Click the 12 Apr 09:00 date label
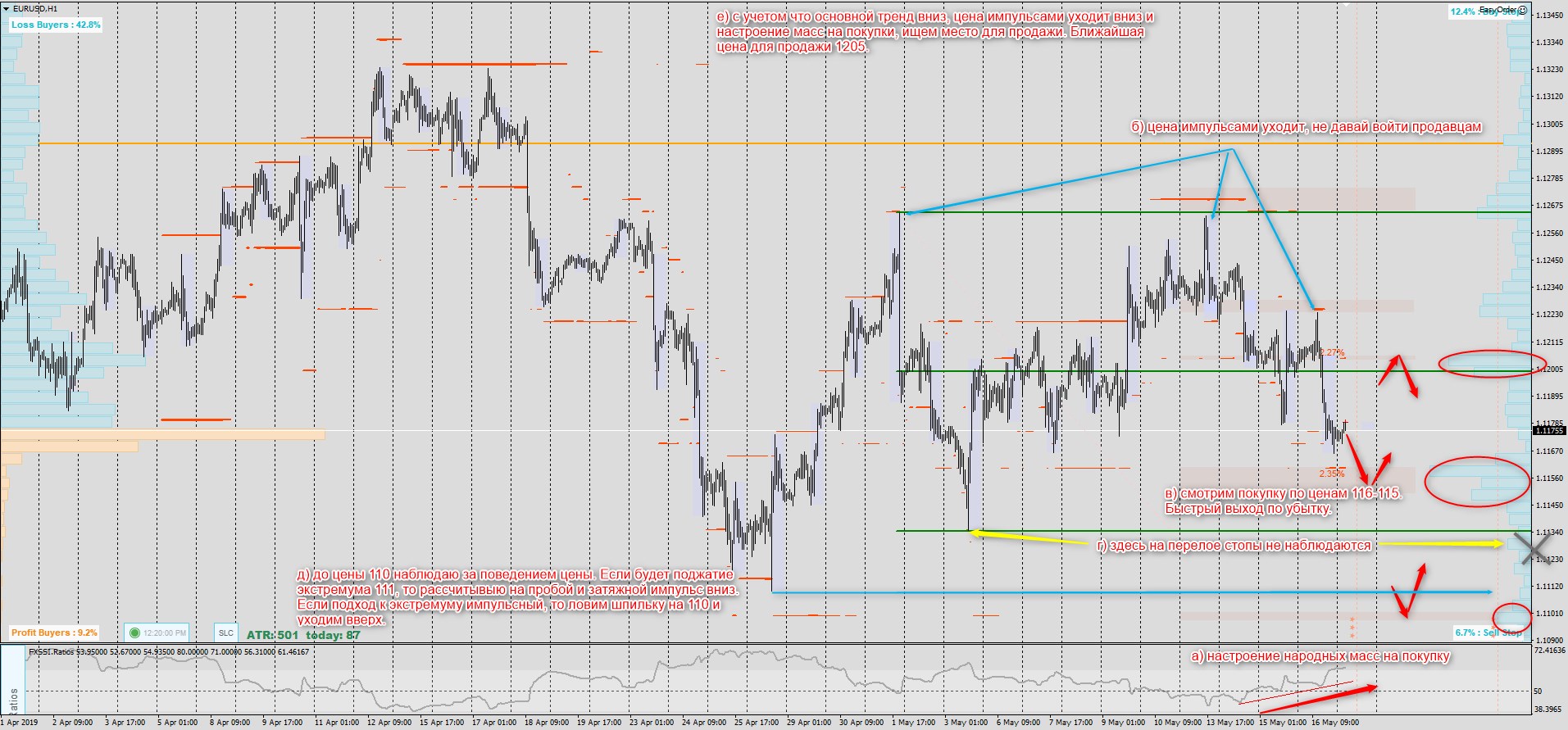1568x730 pixels. tap(389, 723)
